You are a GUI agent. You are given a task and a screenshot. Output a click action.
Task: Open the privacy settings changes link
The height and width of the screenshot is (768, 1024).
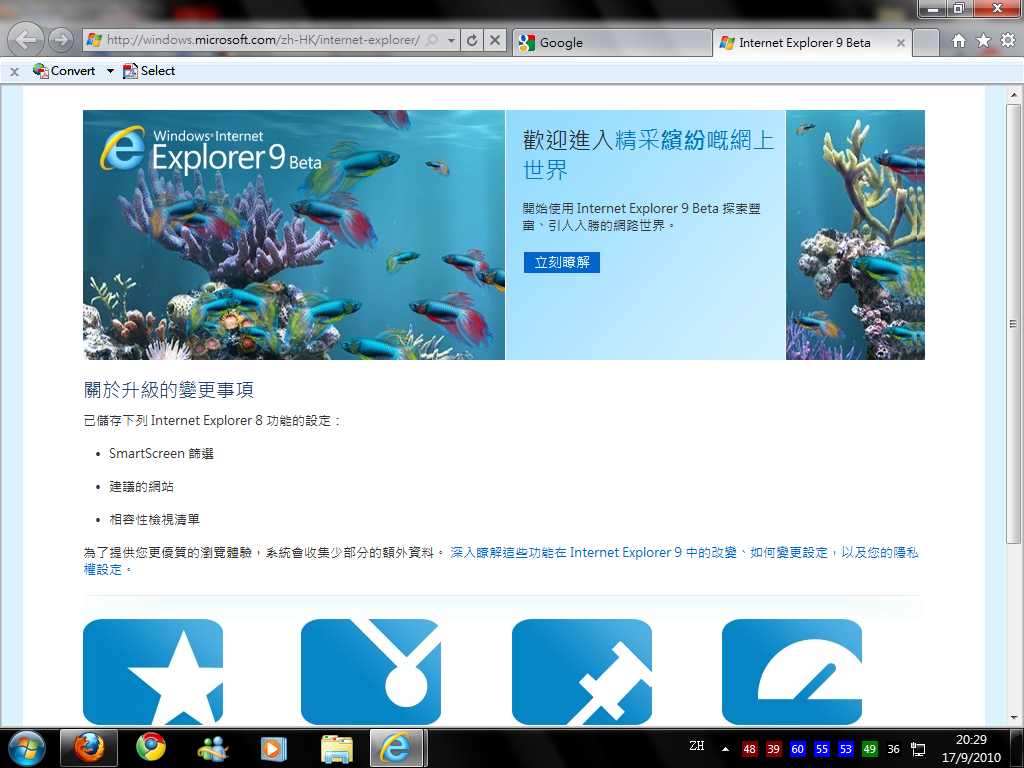501,561
